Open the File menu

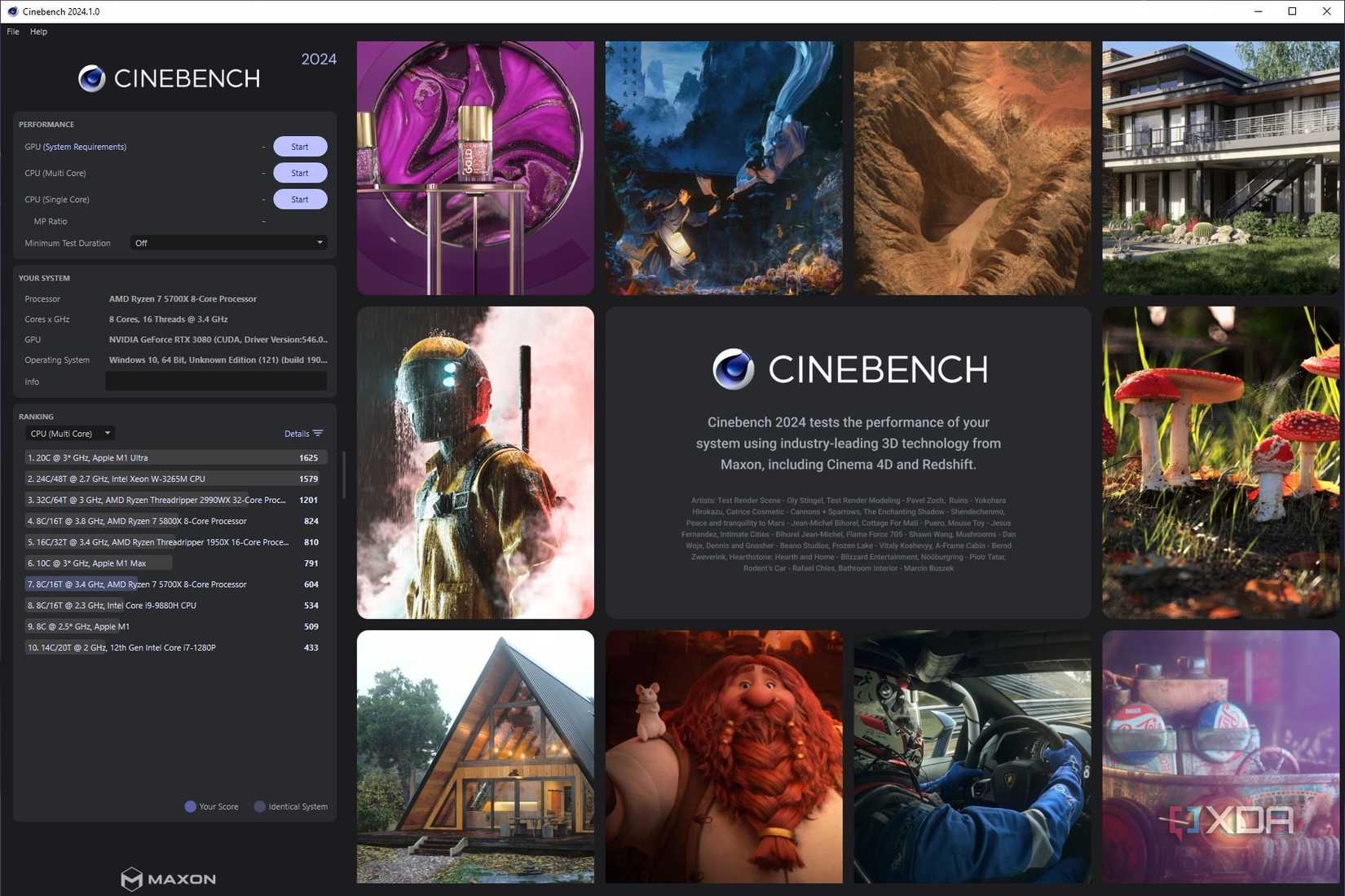pos(12,31)
